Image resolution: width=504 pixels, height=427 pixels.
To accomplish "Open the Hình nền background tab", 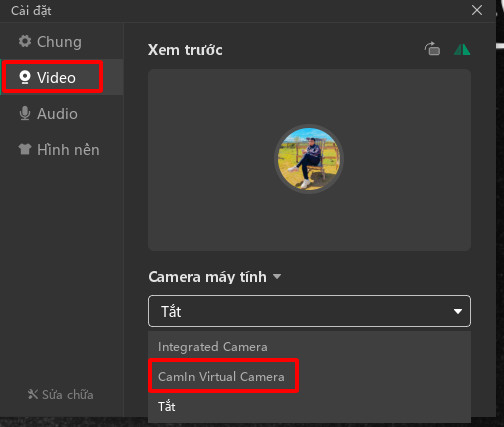I will (62, 150).
